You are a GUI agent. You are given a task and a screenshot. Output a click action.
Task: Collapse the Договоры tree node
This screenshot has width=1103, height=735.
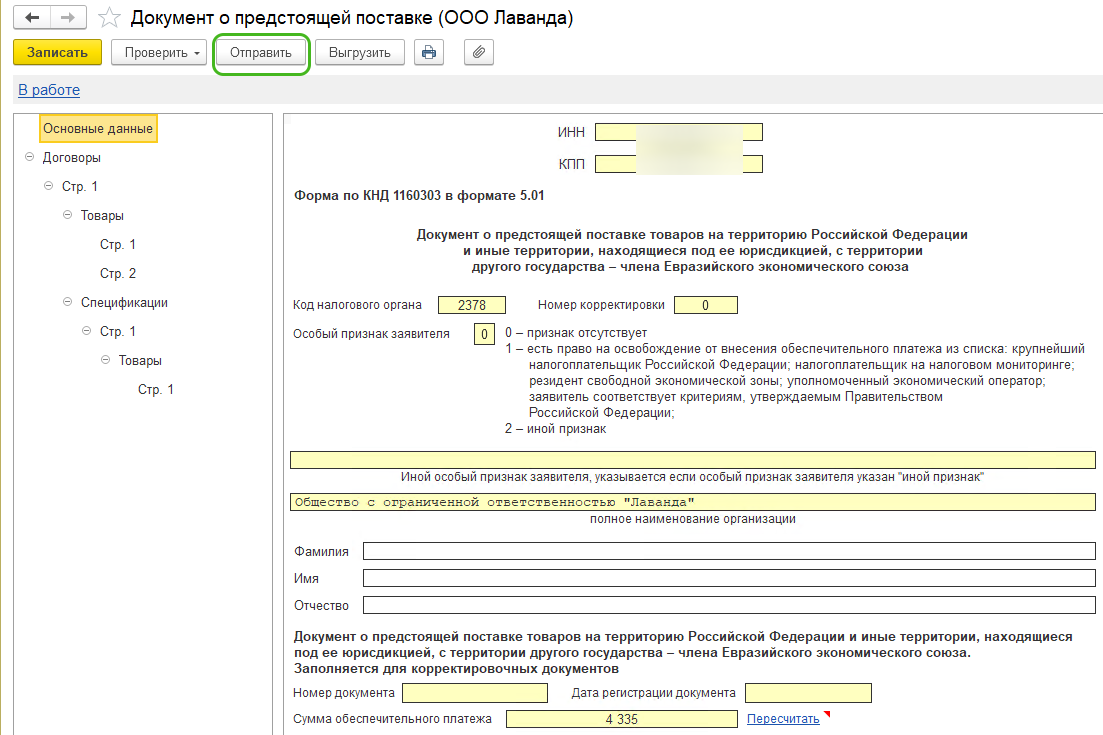point(30,157)
